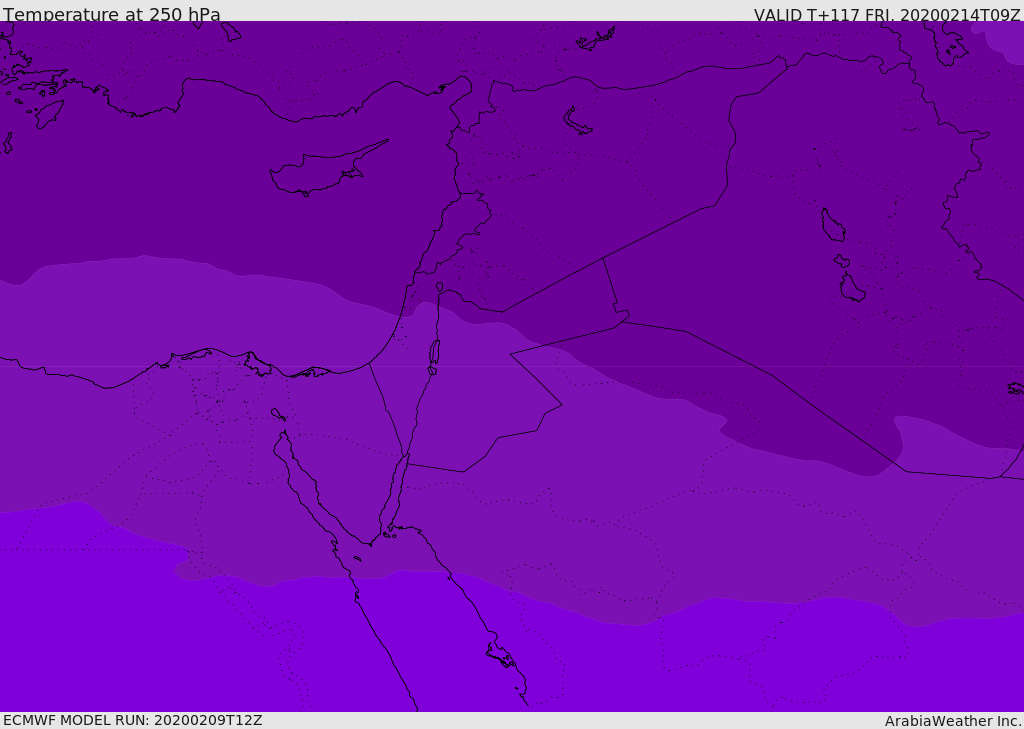This screenshot has width=1024, height=729.
Task: Click the 'ArabiaWeather Inc.' credit text
Action: pyautogui.click(x=953, y=721)
